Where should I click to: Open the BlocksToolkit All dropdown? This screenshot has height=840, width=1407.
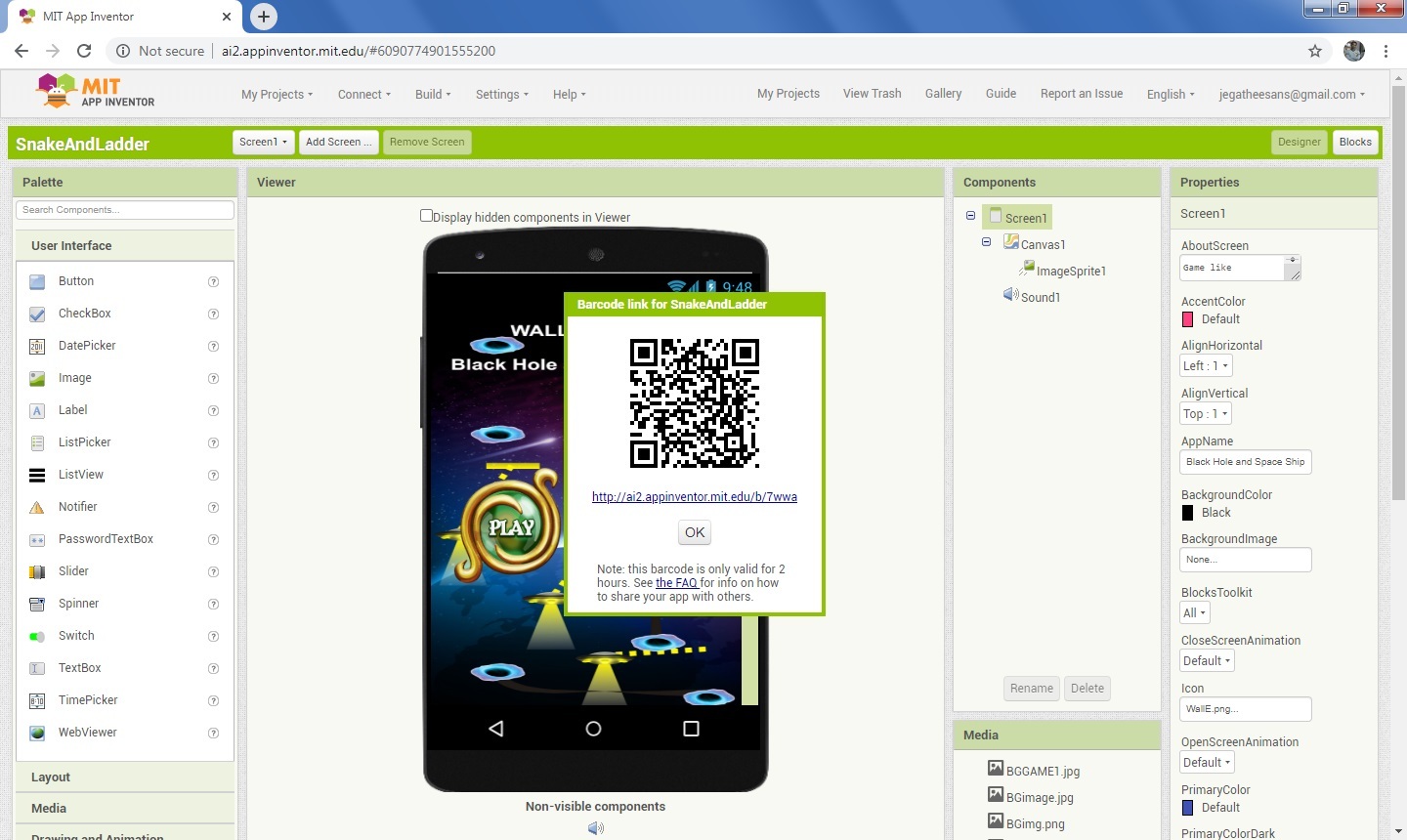[x=1195, y=612]
